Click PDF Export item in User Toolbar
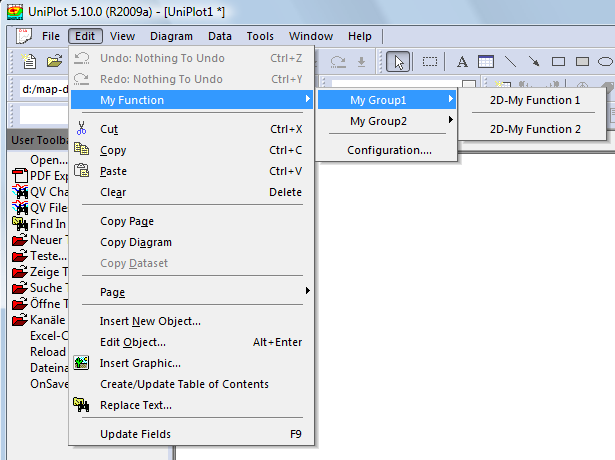615x460 pixels. (x=48, y=176)
